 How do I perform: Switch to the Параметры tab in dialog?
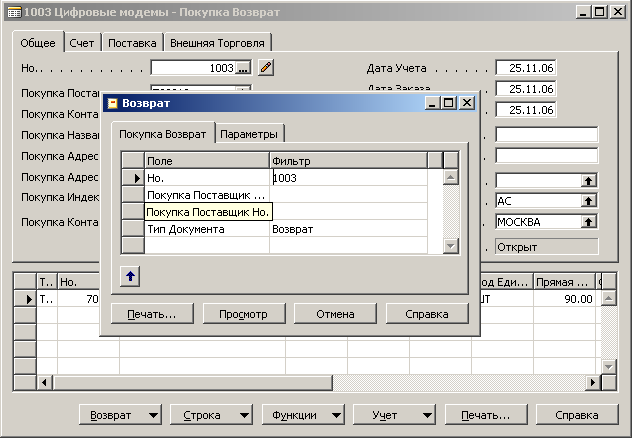249,134
